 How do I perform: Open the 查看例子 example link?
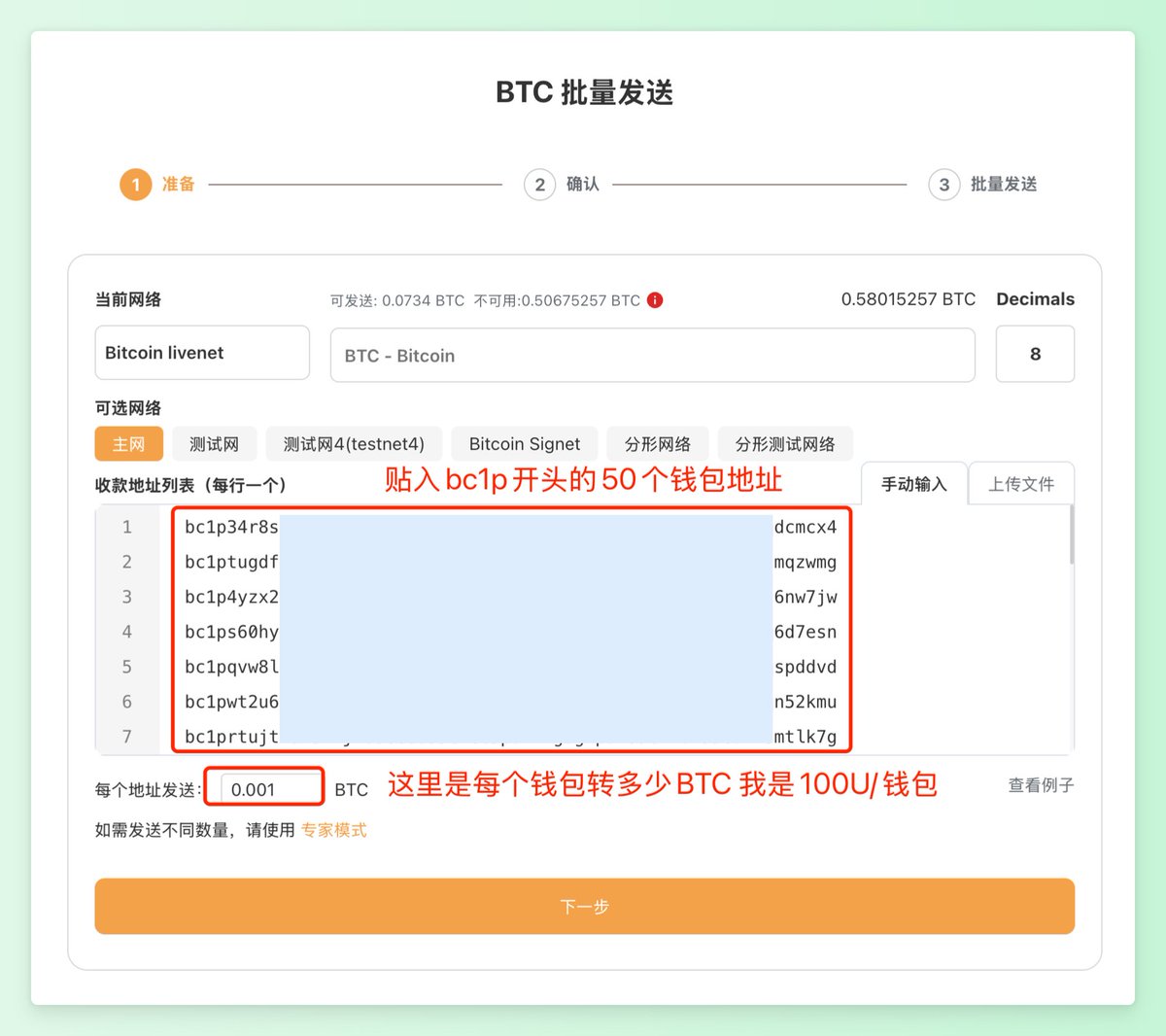1041,785
